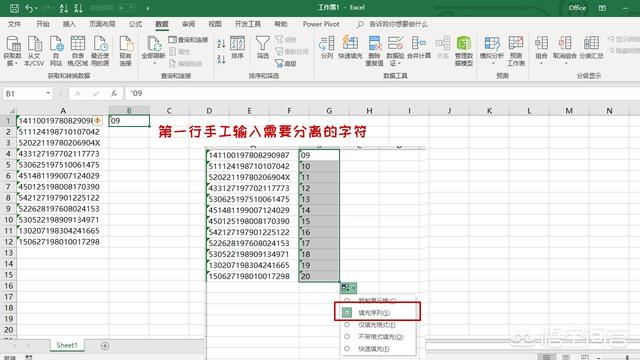Select cell A12 containing 150627198010017298
Image resolution: width=640 pixels, height=360 pixels.
pyautogui.click(x=62, y=242)
